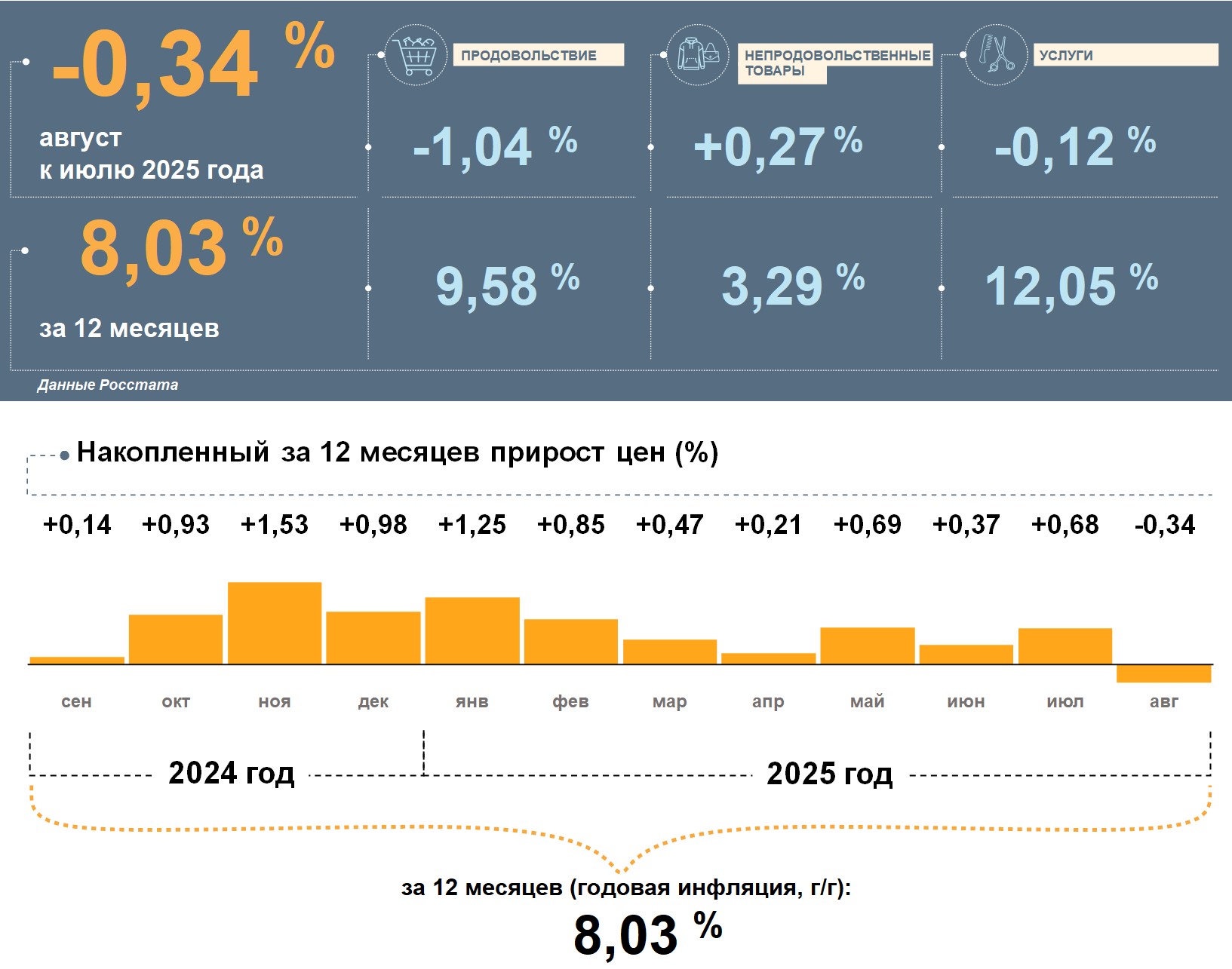Click the hoodie and bag icon

tap(698, 55)
